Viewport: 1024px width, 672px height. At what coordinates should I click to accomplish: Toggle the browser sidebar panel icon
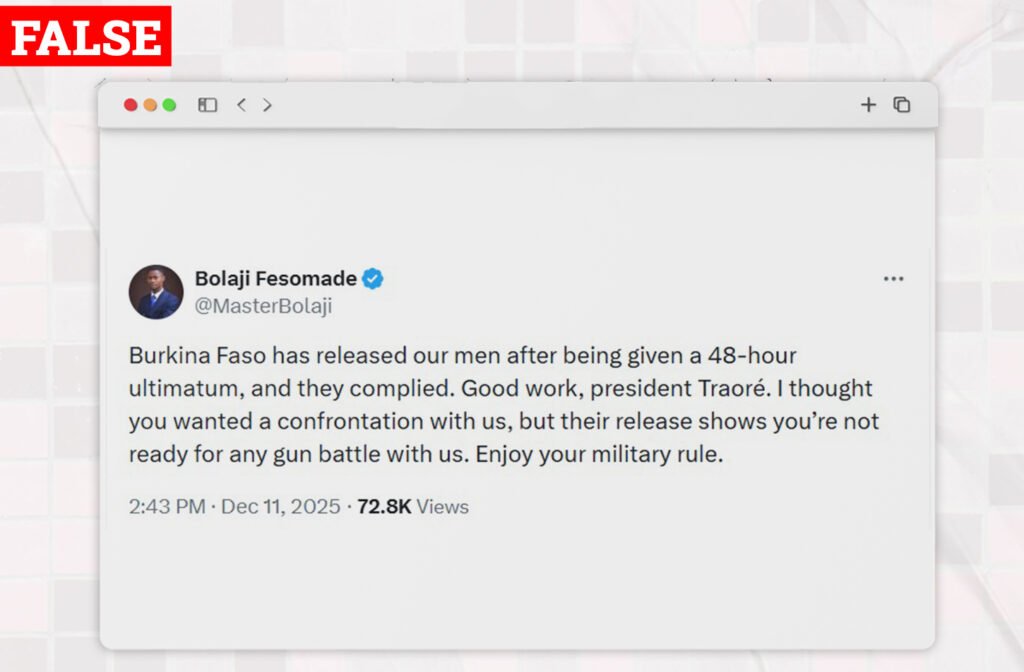tap(208, 105)
